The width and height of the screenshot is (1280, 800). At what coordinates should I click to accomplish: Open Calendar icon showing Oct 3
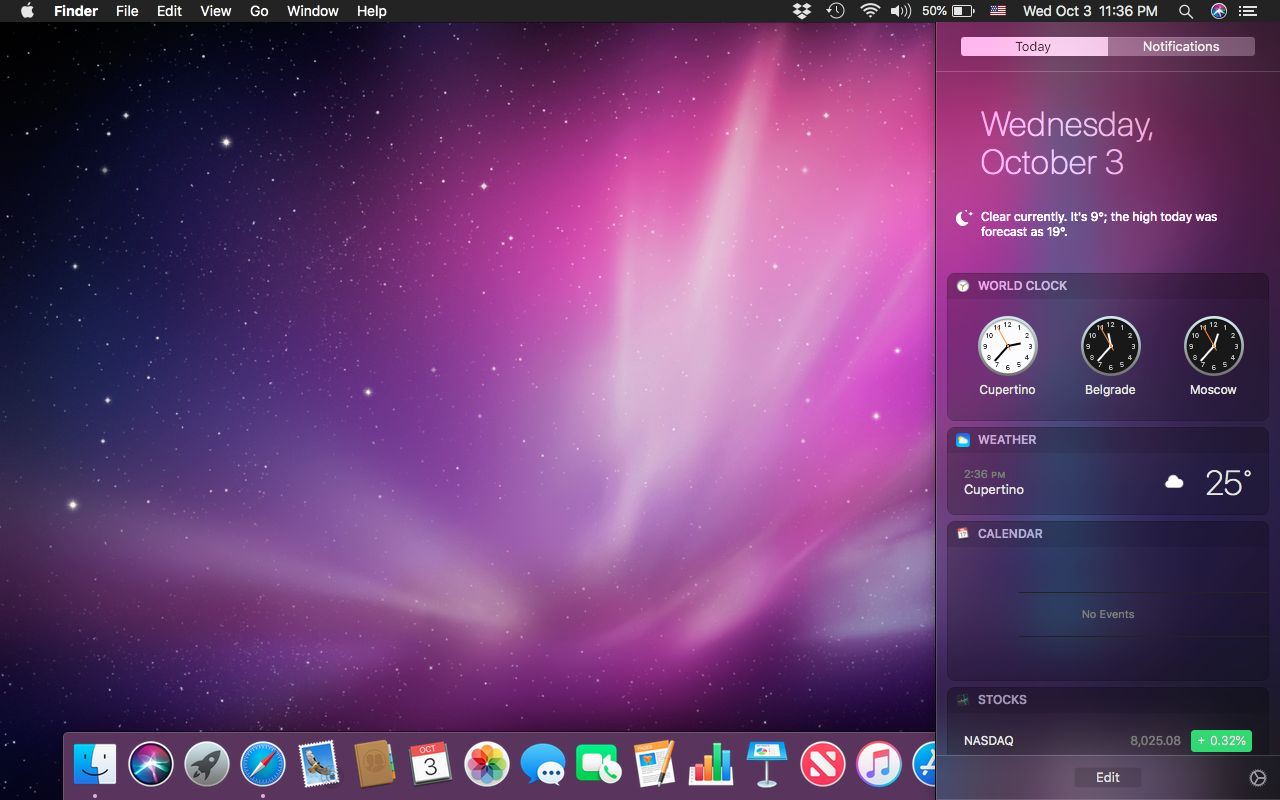(431, 765)
